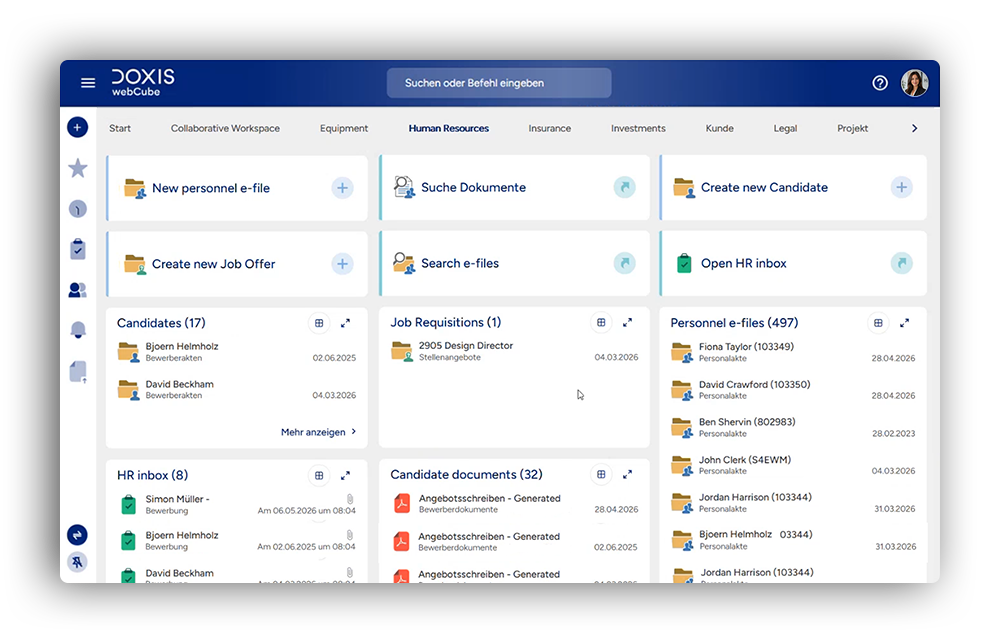Expand the Personnel e-files panel

[904, 323]
